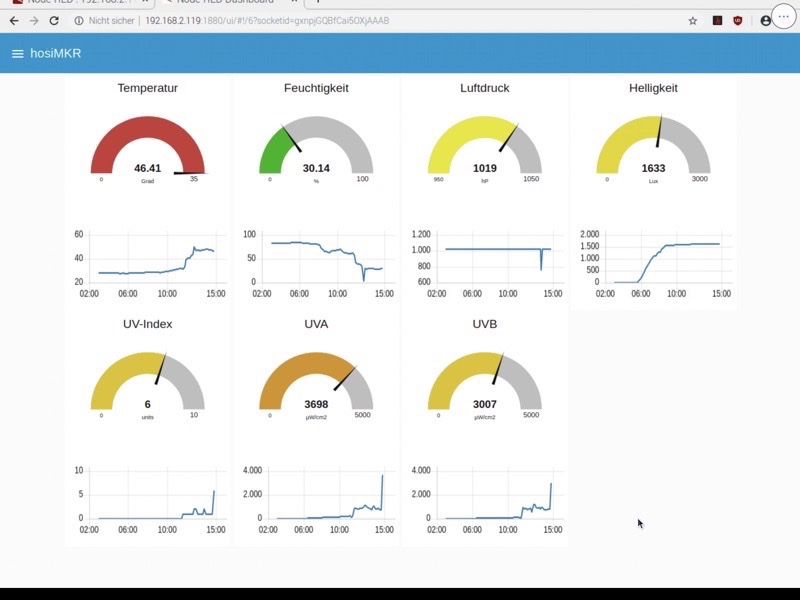Click the browser back arrow
The width and height of the screenshot is (800, 600).
tap(14, 20)
